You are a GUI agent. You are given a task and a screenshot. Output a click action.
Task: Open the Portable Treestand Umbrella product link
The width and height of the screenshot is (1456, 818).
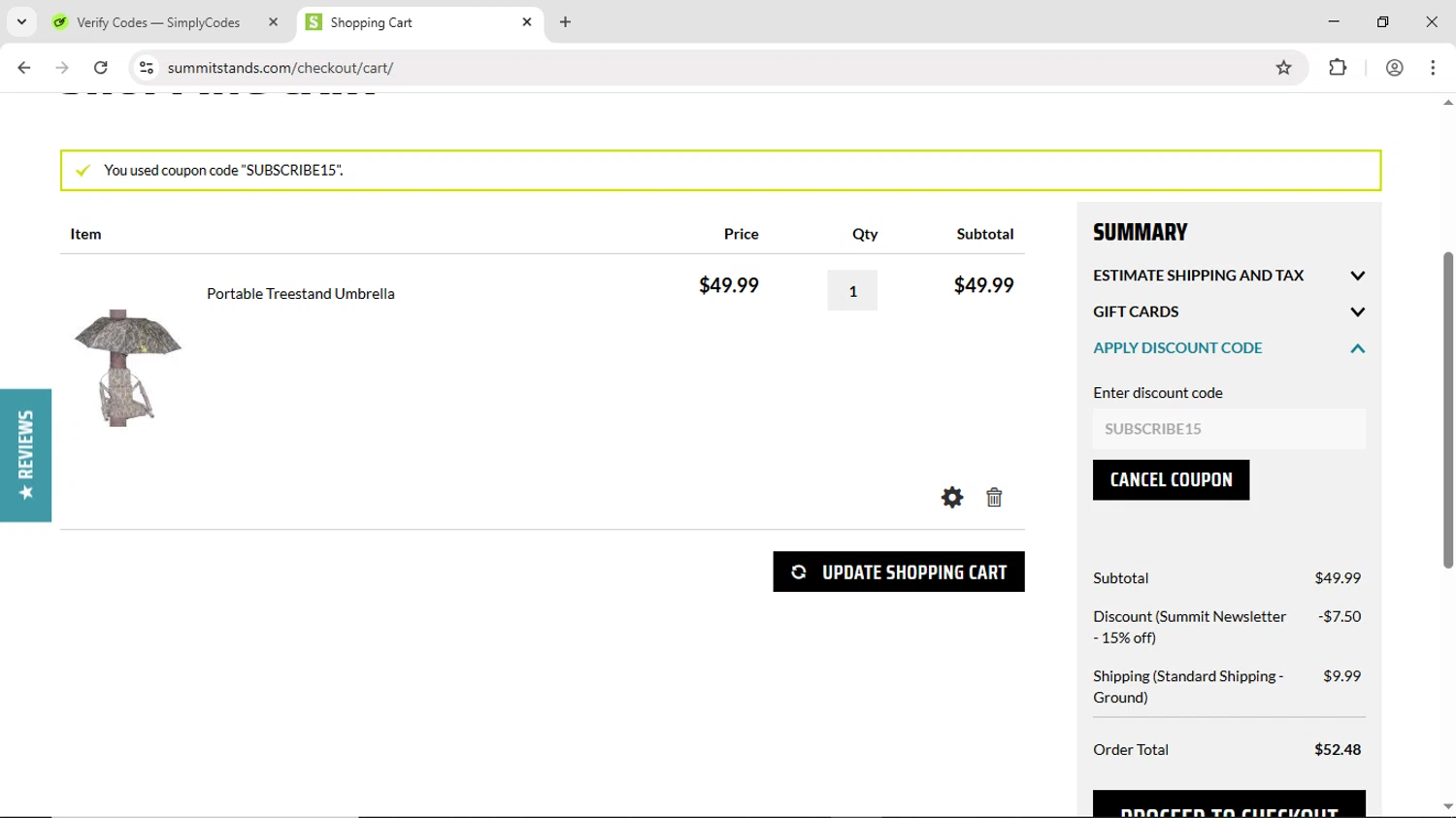pos(301,293)
